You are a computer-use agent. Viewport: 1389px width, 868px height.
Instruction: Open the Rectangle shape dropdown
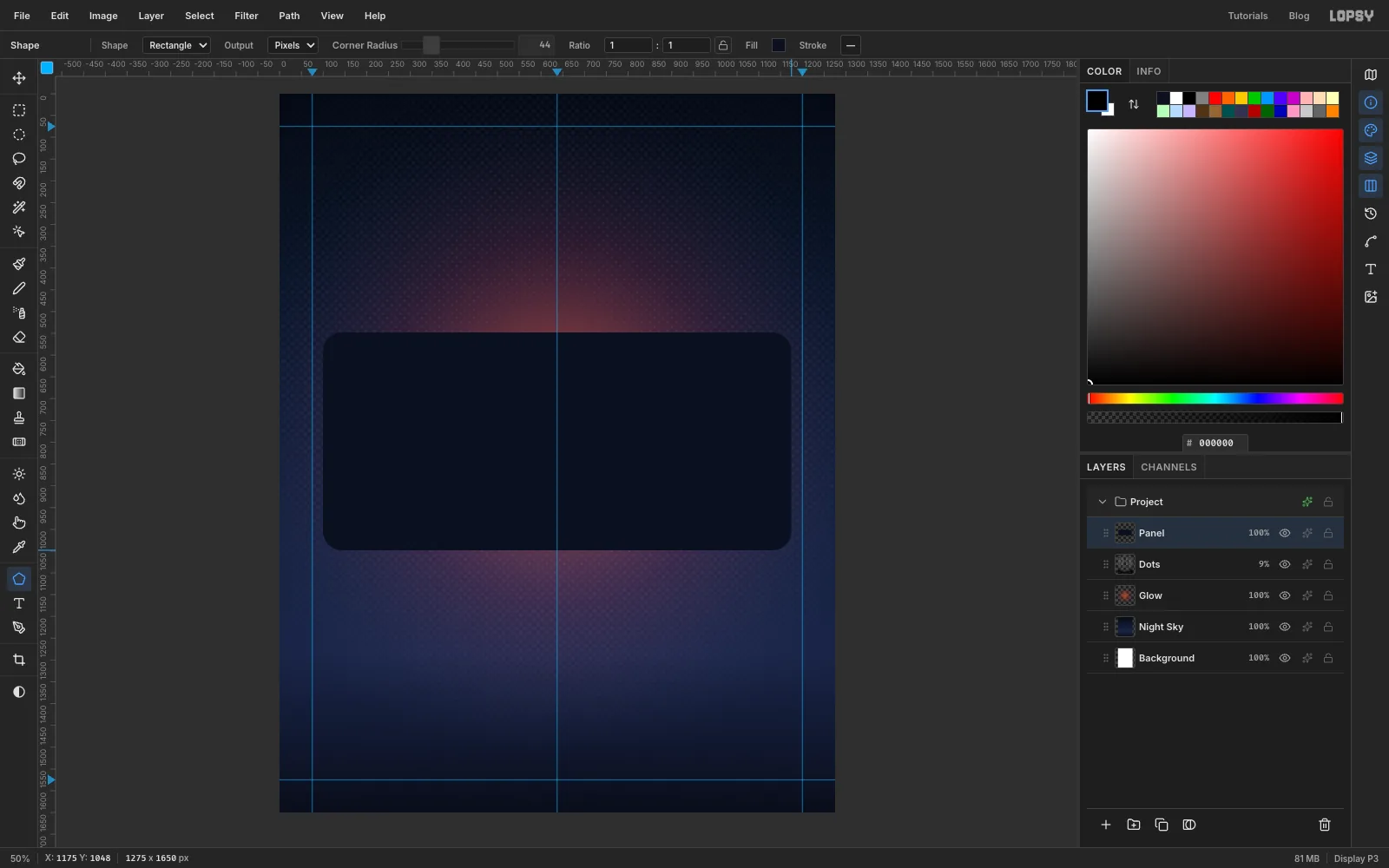(x=177, y=45)
